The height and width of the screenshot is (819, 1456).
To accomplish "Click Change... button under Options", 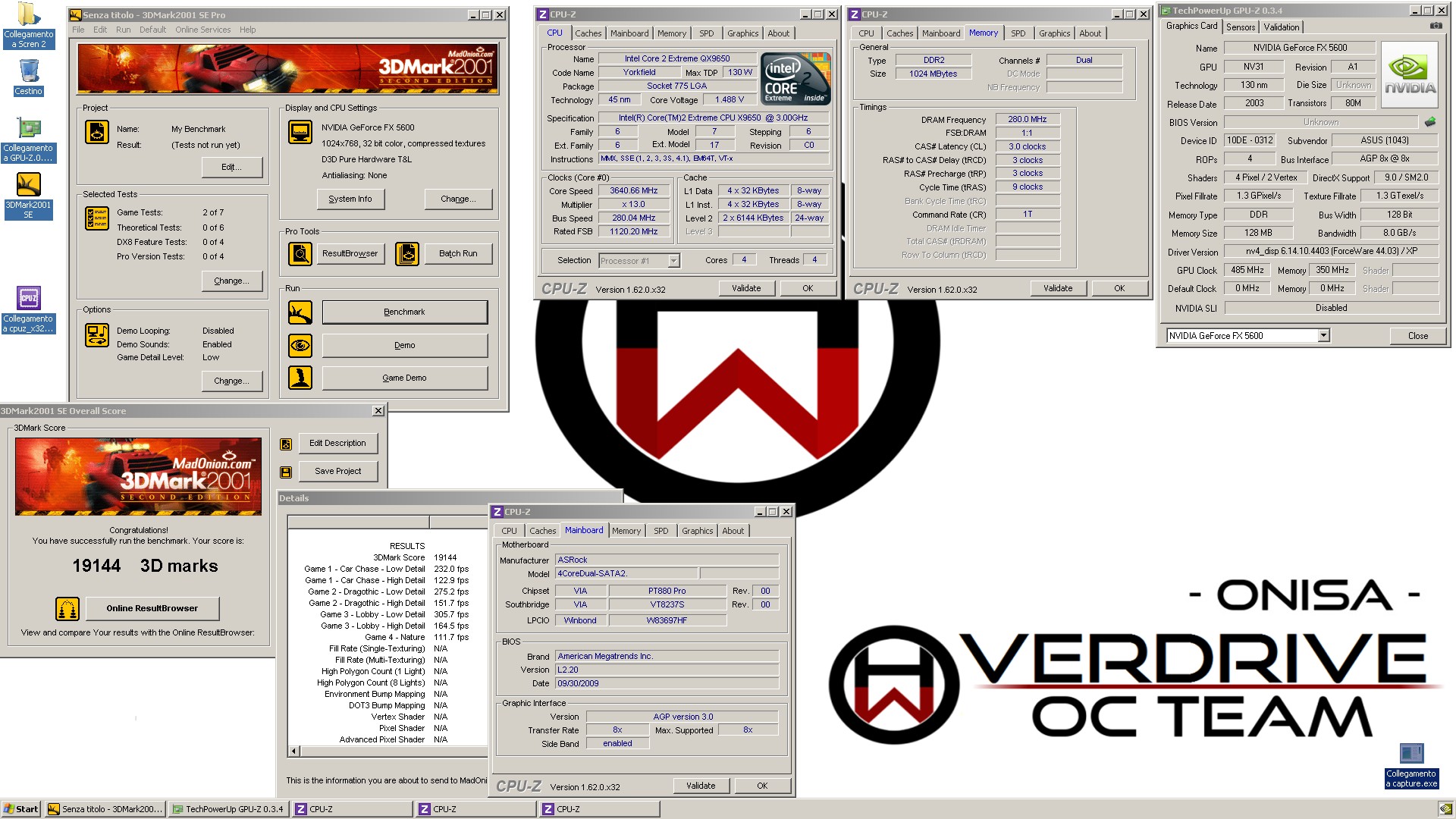I will (x=231, y=381).
